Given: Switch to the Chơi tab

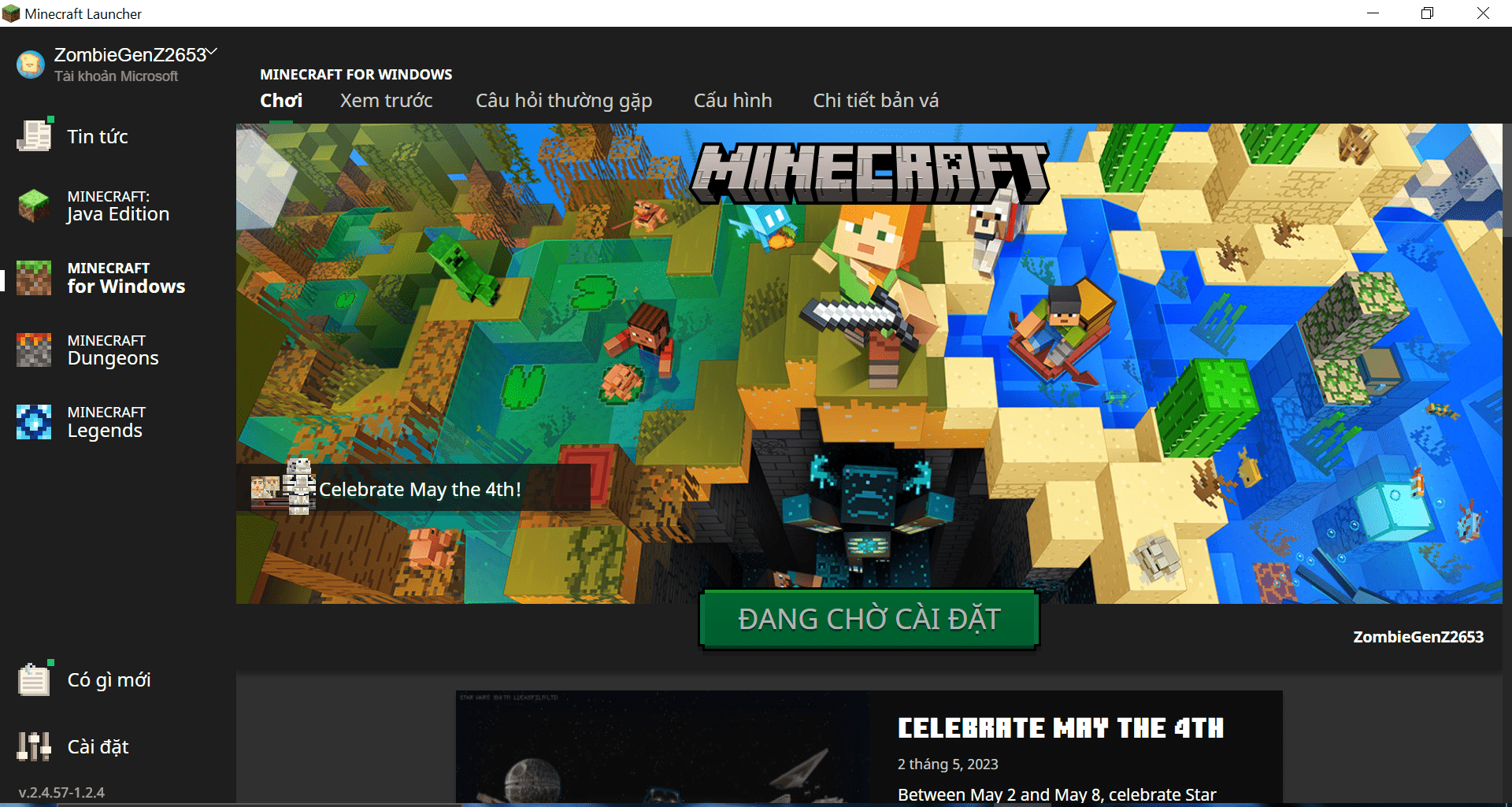Looking at the screenshot, I should click(x=281, y=101).
